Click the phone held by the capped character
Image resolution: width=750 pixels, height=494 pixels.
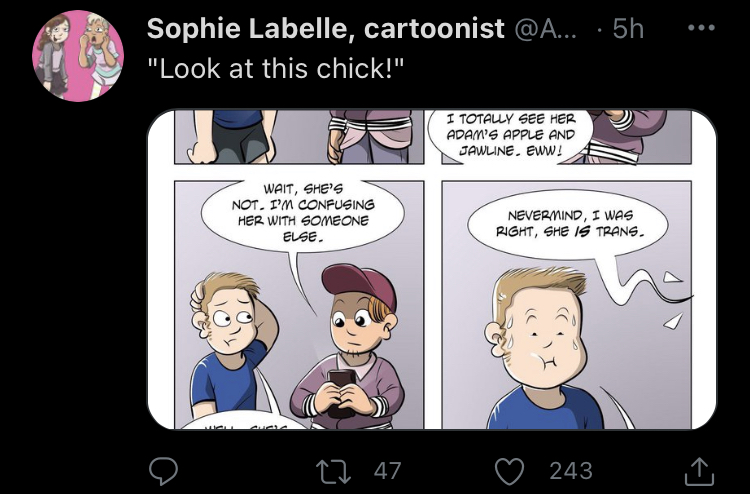click(341, 390)
